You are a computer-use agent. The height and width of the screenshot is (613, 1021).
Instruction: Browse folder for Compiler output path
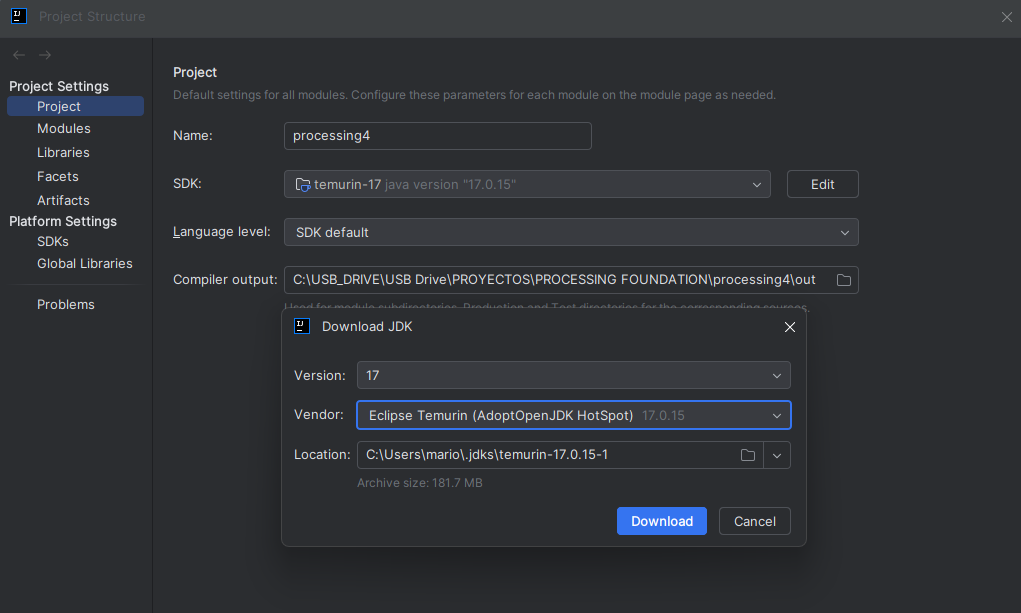point(843,280)
